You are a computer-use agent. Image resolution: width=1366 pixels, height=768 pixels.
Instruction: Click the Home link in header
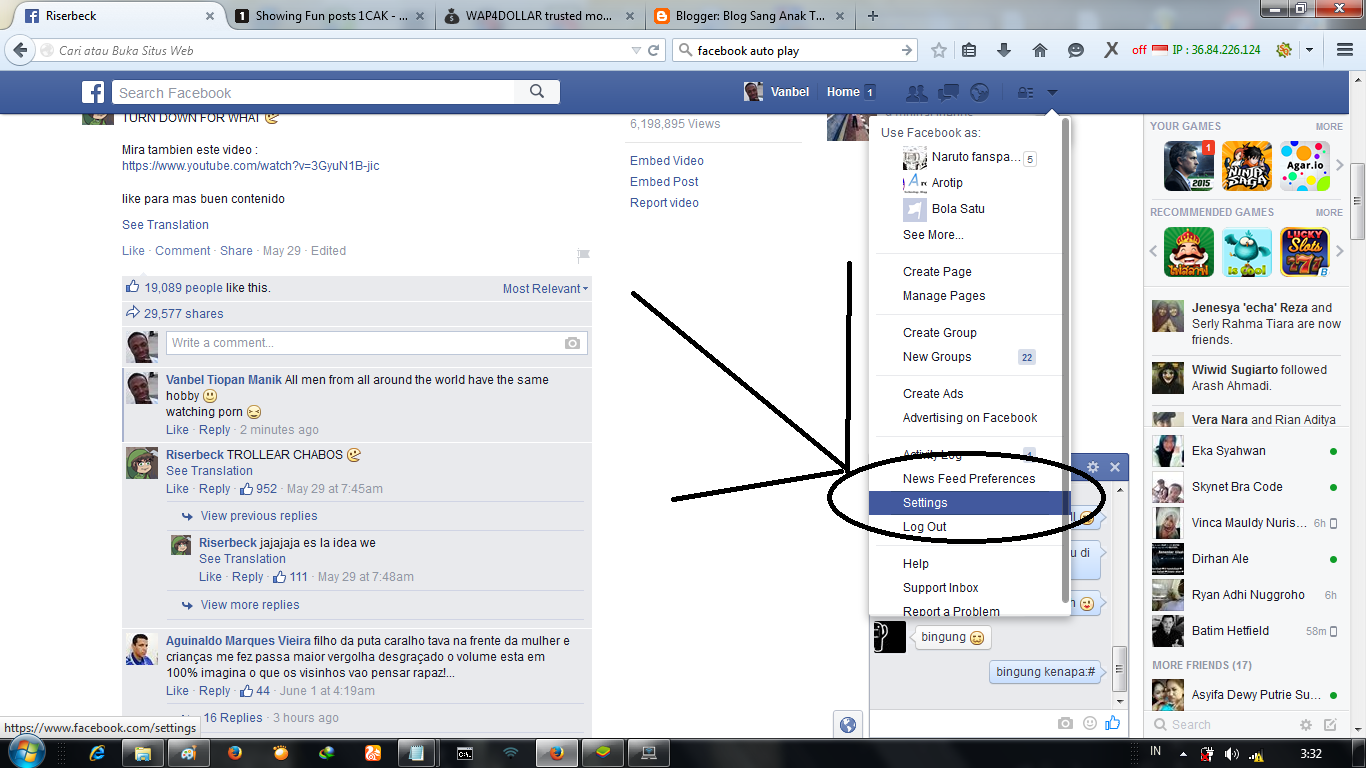[x=843, y=92]
